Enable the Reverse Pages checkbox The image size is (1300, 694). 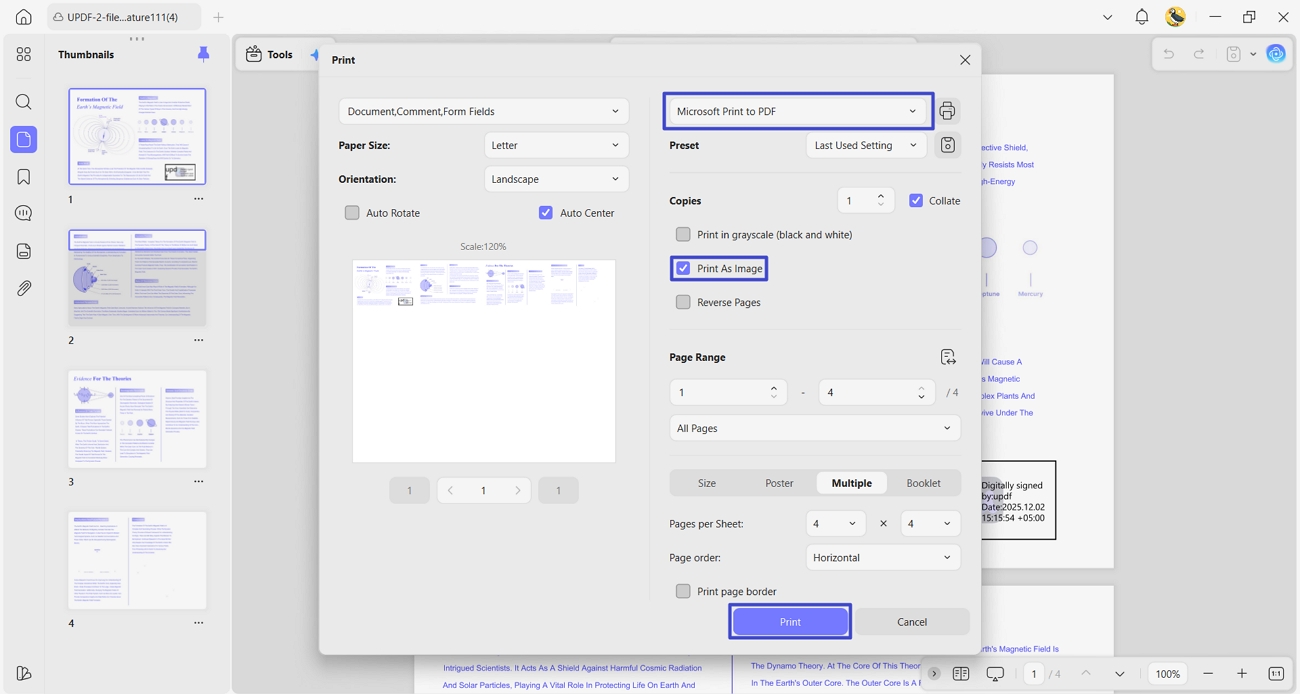(683, 303)
